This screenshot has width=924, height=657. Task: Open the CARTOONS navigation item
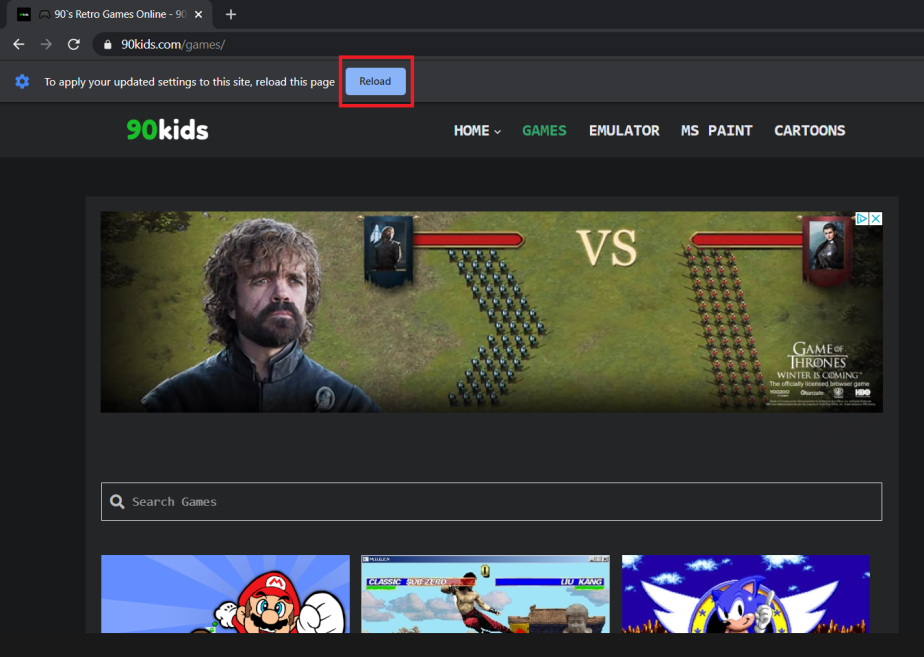point(810,130)
